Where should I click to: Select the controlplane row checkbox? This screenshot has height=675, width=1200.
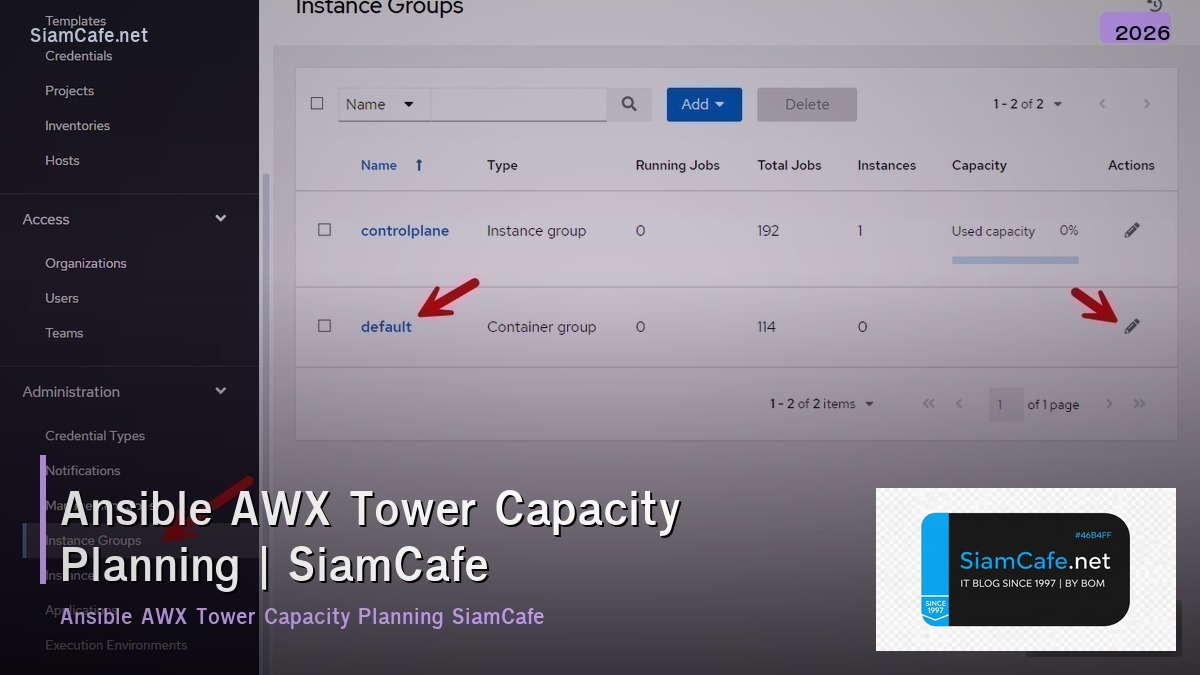[x=324, y=229]
